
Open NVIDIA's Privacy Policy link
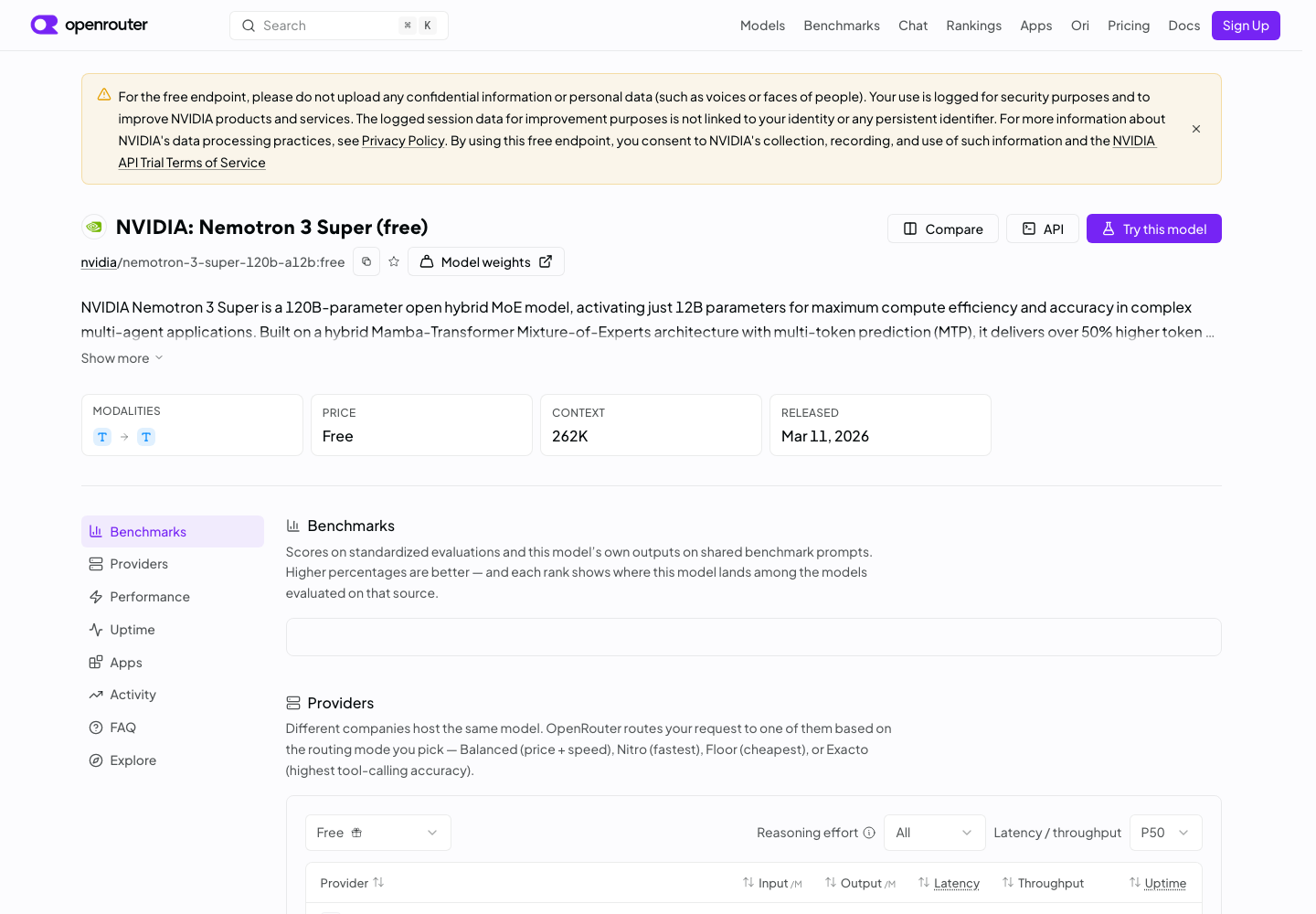[x=403, y=141]
